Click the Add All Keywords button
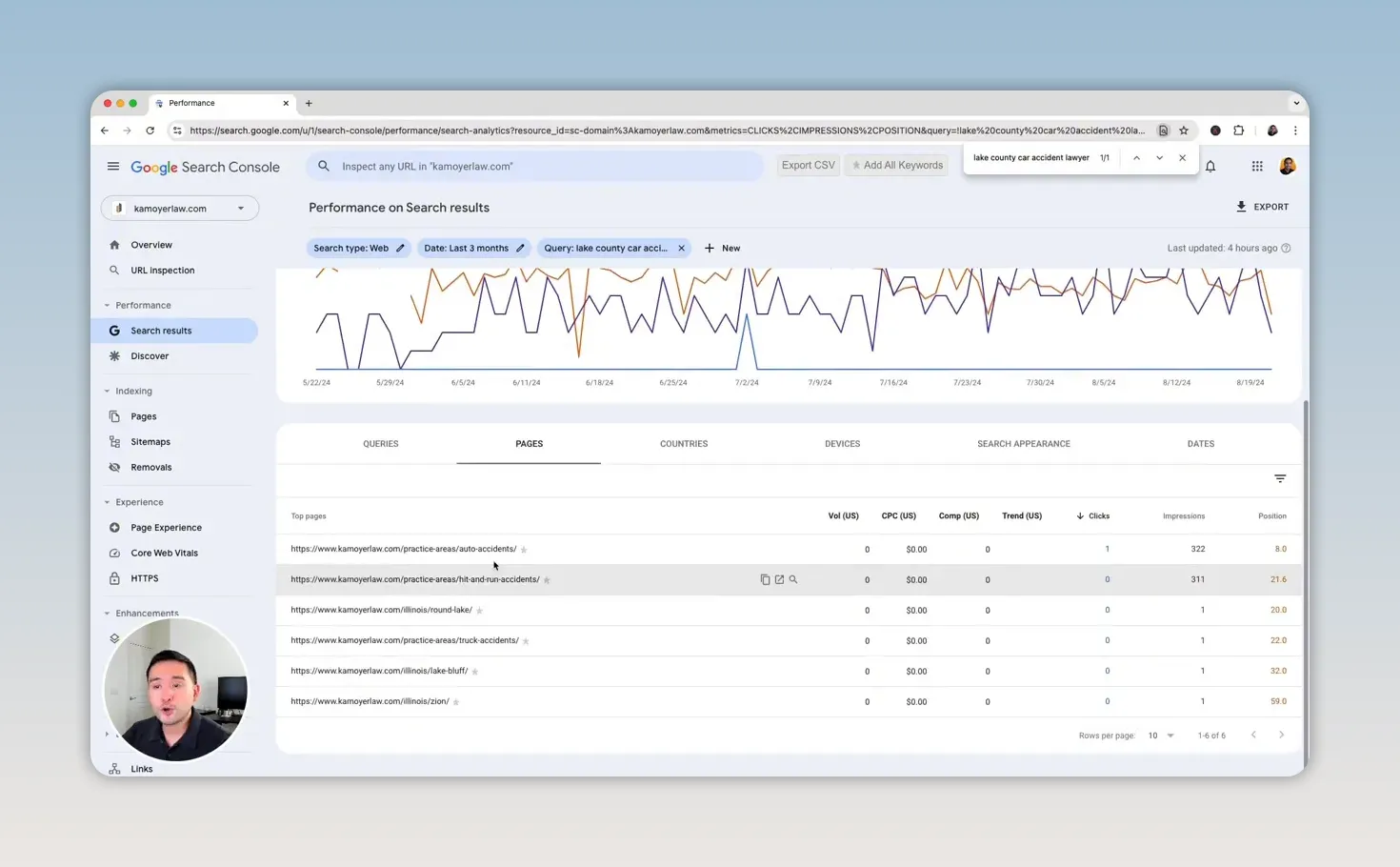Screen dimensions: 1400x867 point(897,165)
